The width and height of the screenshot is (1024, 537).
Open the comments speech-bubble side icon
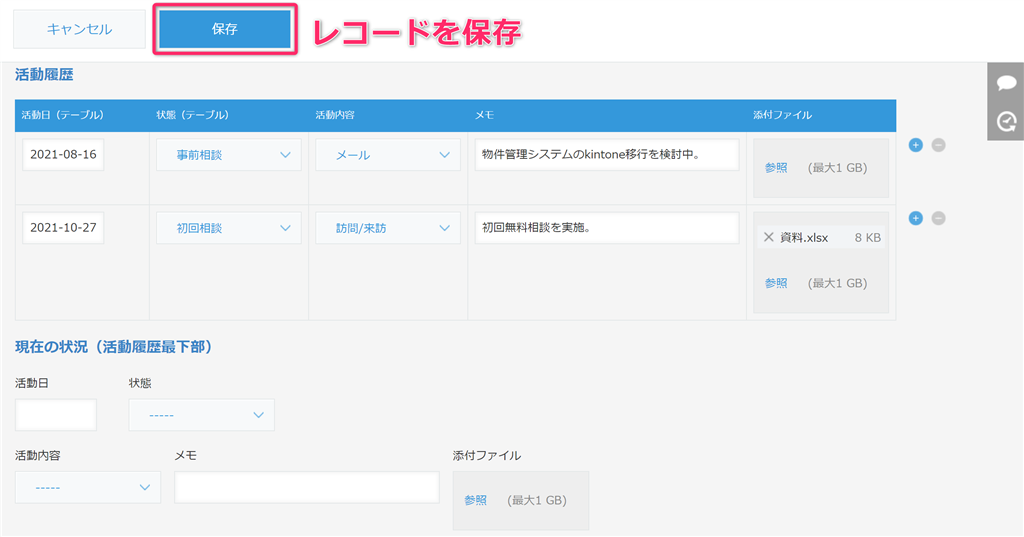(1006, 83)
